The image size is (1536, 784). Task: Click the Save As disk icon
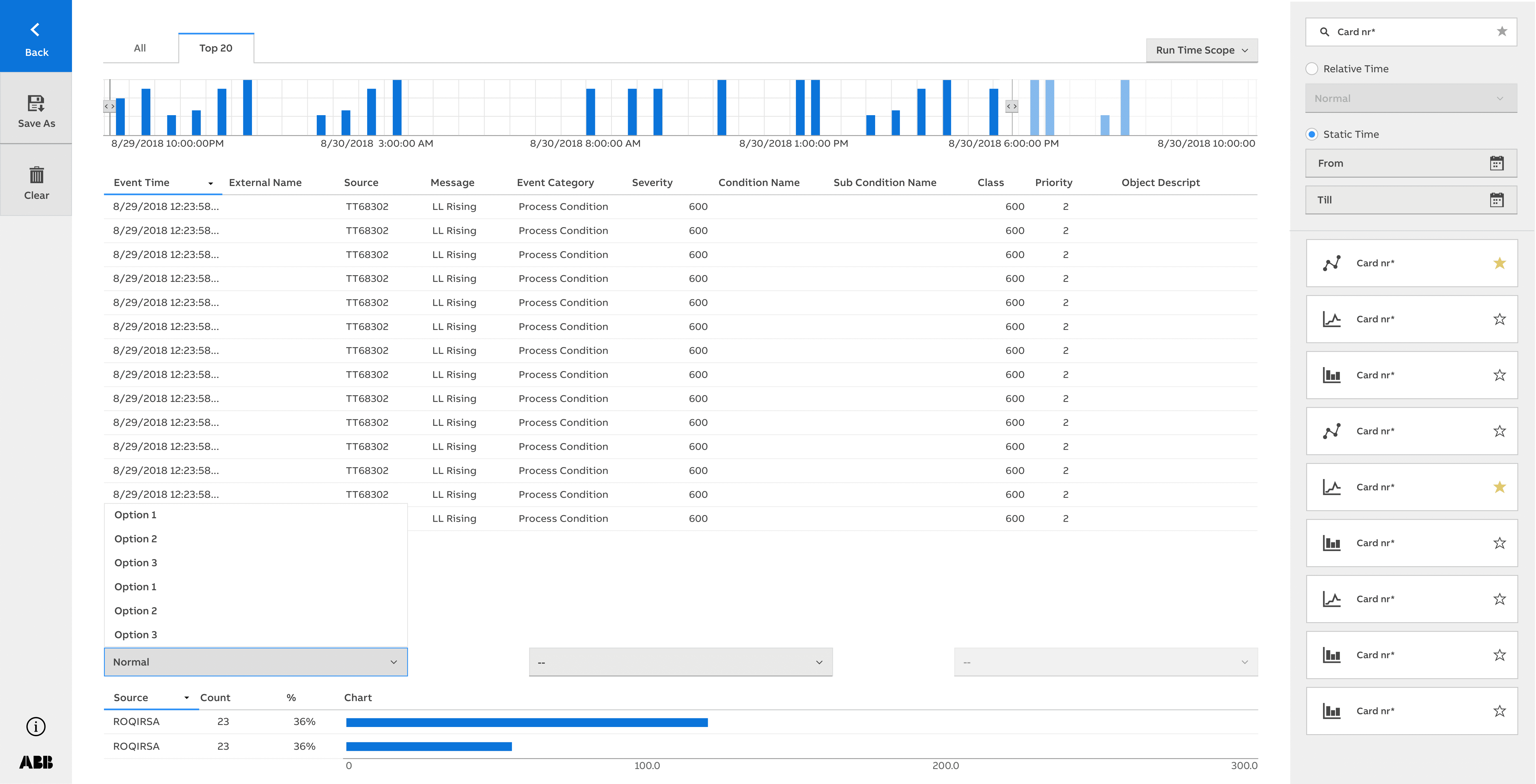(x=36, y=103)
